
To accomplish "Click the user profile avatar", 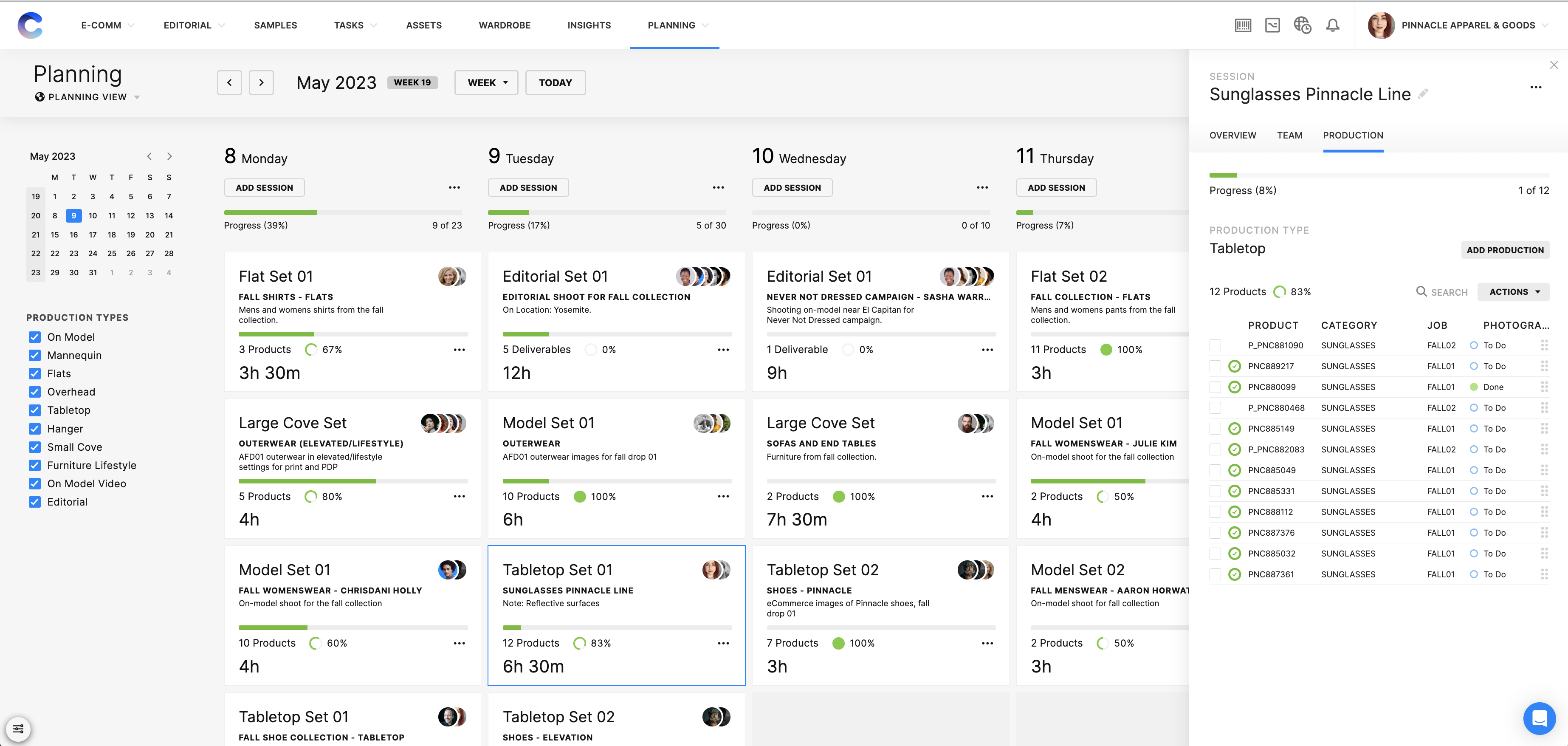I will tap(1381, 25).
